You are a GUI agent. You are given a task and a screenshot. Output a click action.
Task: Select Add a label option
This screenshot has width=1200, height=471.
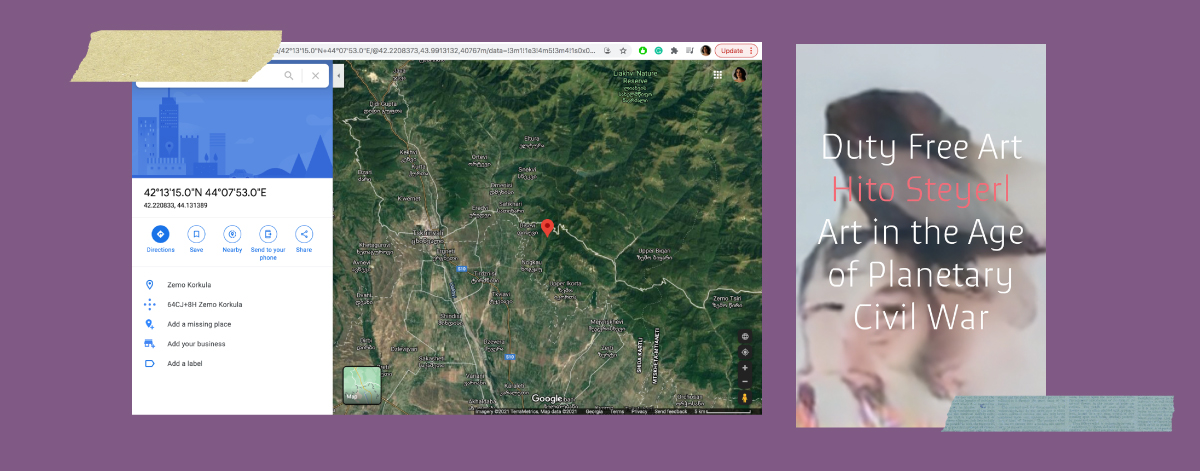coord(184,363)
